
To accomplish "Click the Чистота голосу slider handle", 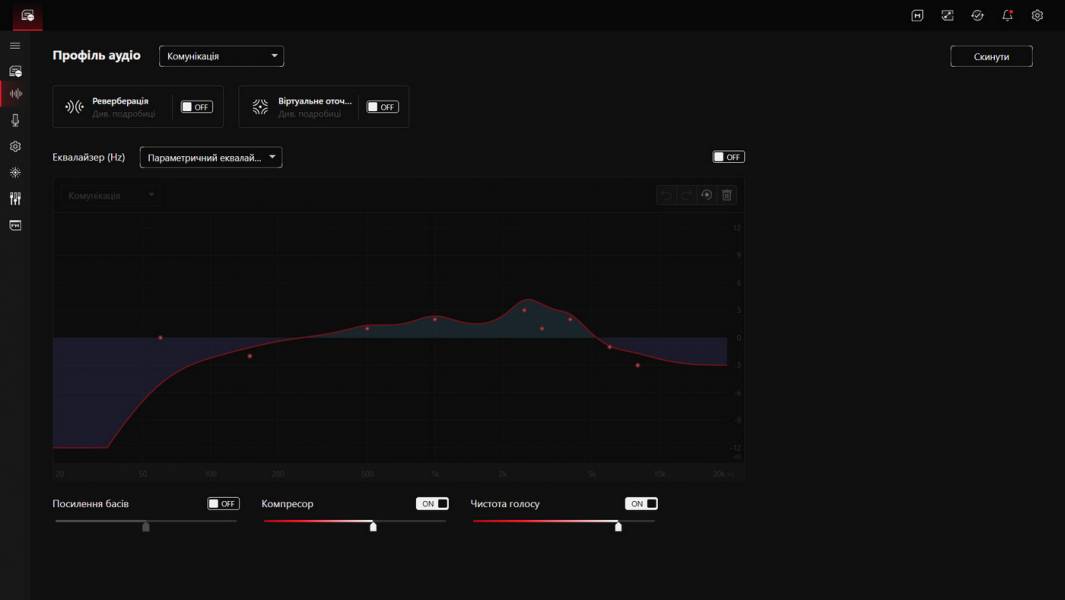I will click(x=618, y=526).
